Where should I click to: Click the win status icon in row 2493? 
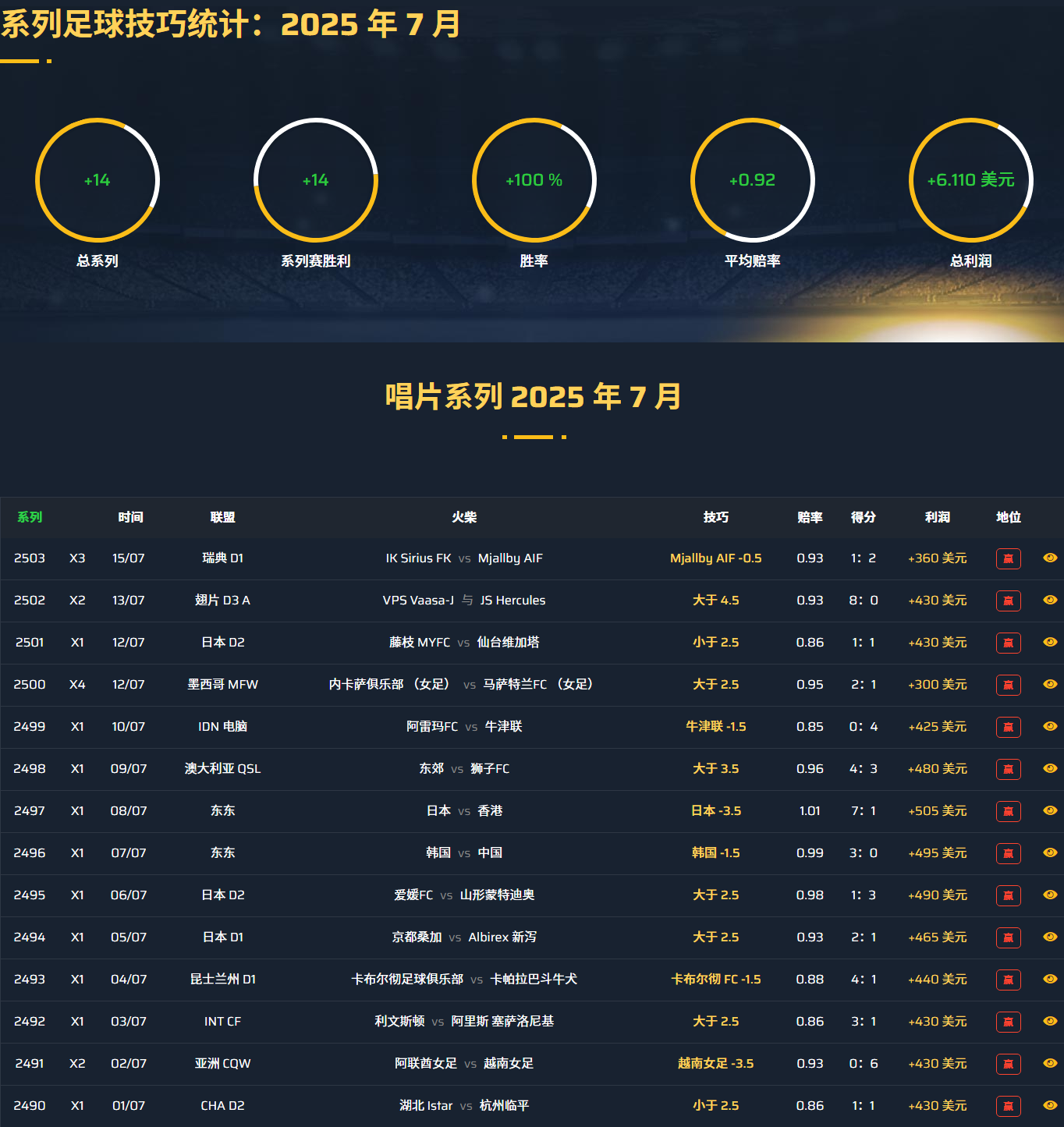[1008, 980]
